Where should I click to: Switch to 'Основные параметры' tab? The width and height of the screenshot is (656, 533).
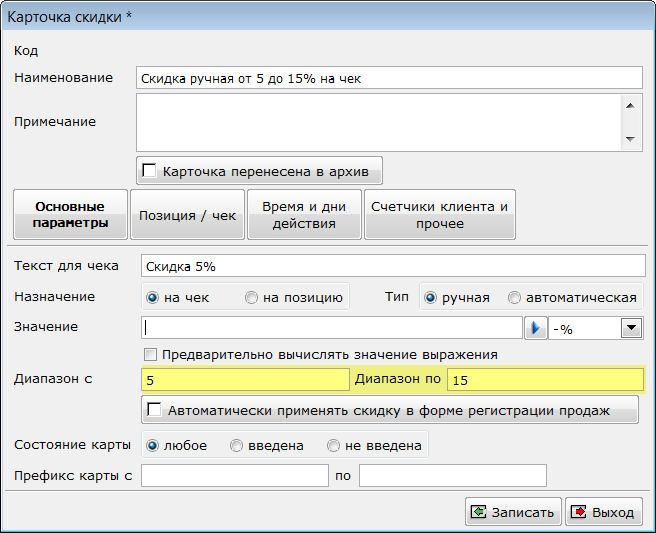(70, 215)
